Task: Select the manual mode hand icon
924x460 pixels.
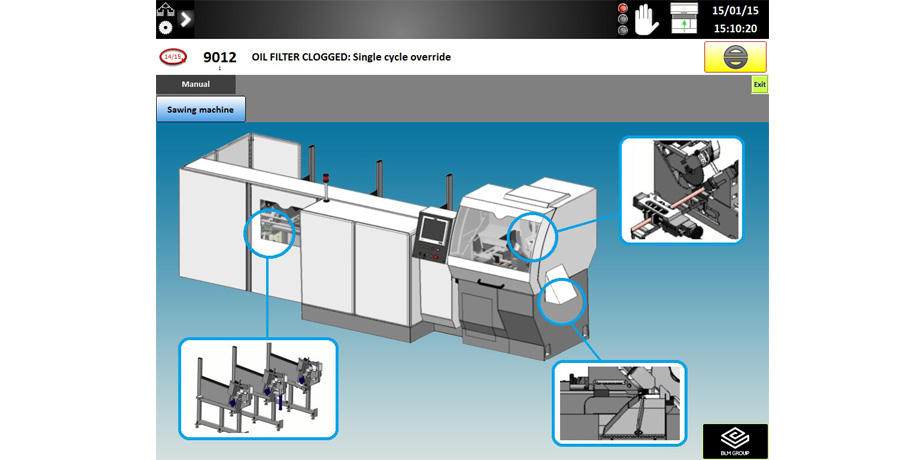Action: (x=647, y=19)
